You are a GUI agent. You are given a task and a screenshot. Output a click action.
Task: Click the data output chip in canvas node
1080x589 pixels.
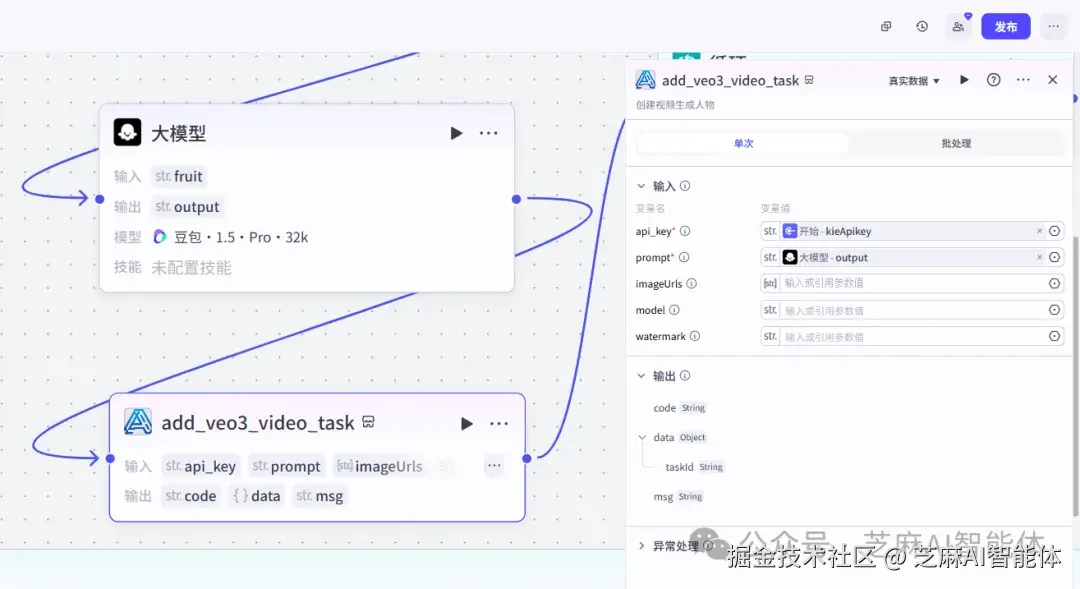257,496
